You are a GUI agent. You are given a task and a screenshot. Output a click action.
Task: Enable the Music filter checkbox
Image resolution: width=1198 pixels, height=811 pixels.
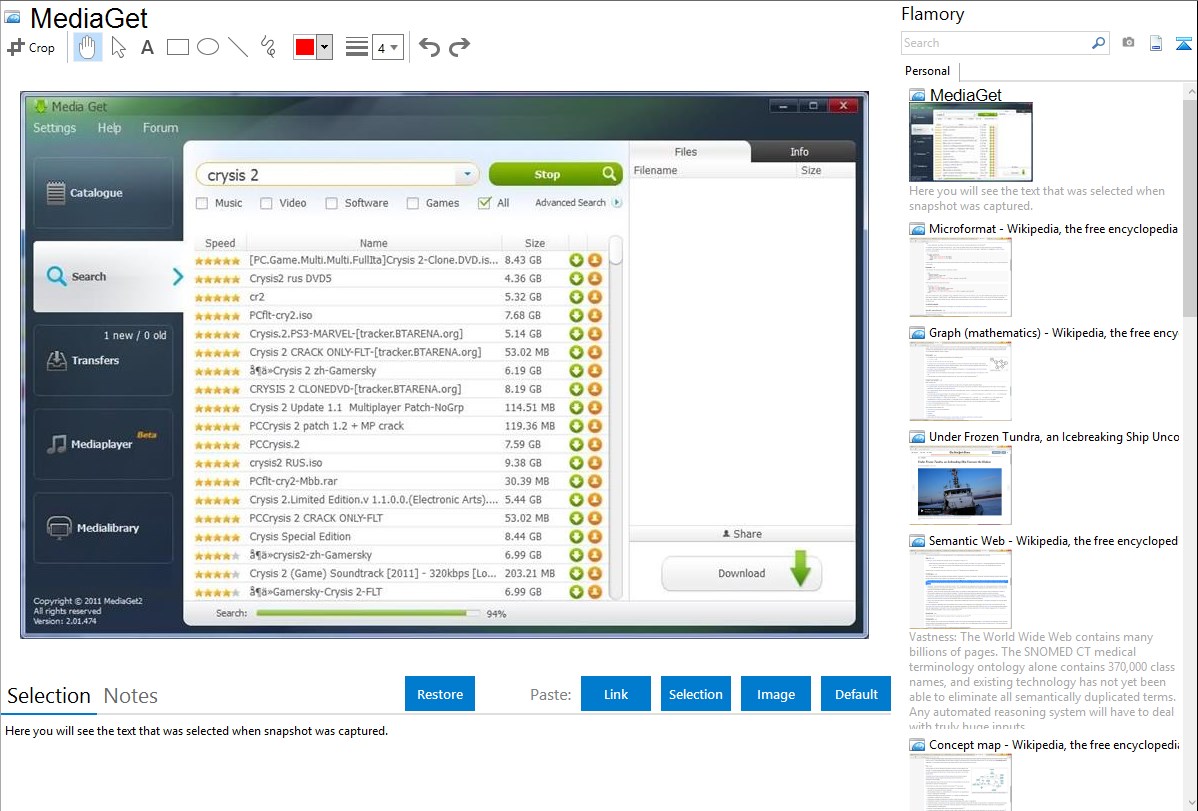(202, 203)
